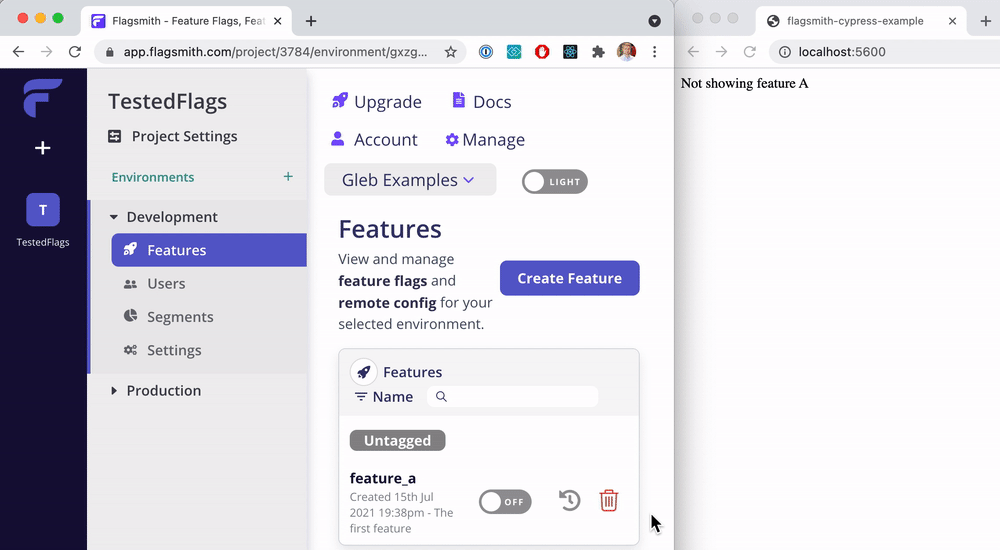This screenshot has height=550, width=1000.
Task: Bookmark the Flagsmith page with the star
Action: tap(450, 52)
